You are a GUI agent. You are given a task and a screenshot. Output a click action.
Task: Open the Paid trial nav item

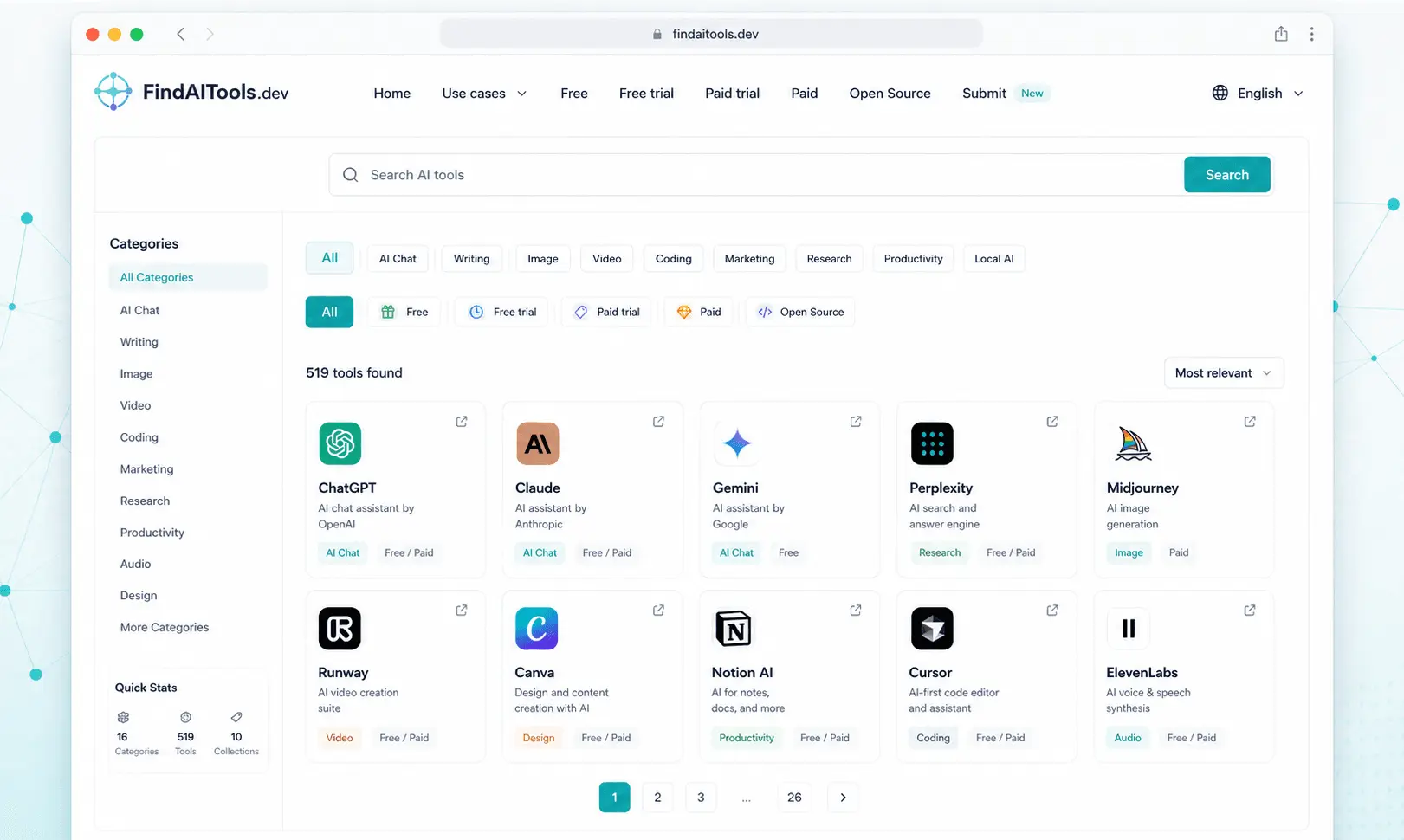(x=732, y=93)
